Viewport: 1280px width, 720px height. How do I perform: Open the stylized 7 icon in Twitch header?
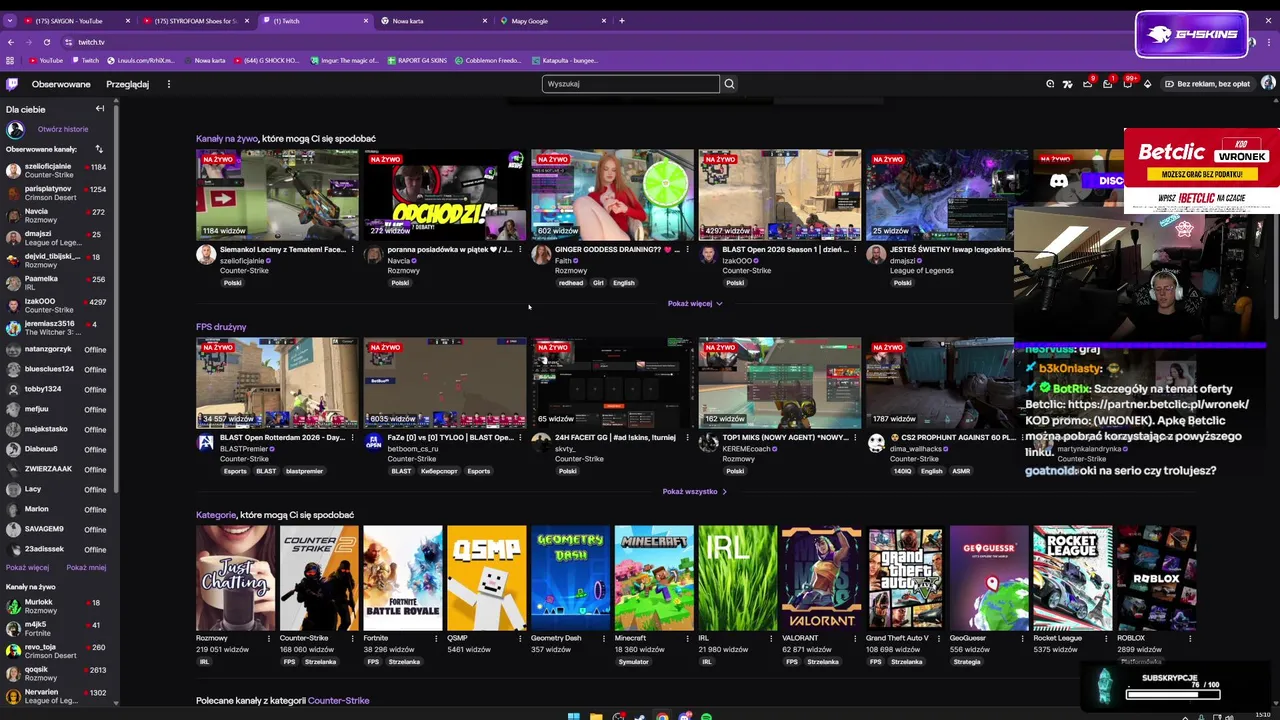[1068, 84]
